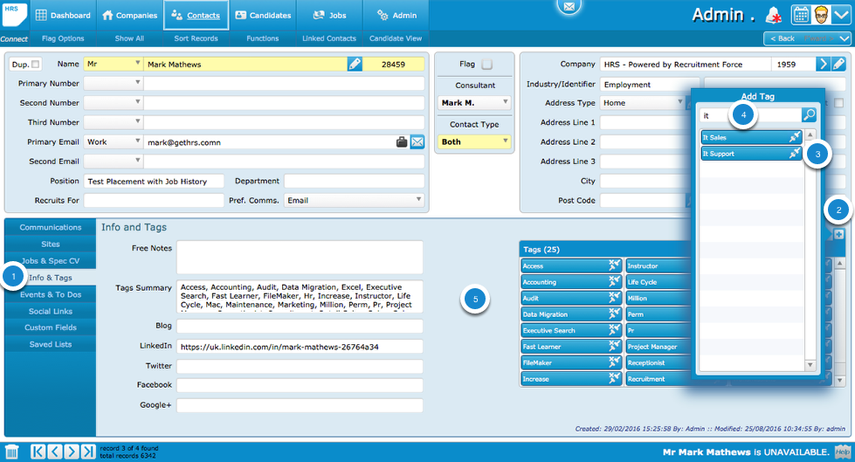Go to previous record
Image resolution: width=855 pixels, height=462 pixels.
tap(55, 452)
